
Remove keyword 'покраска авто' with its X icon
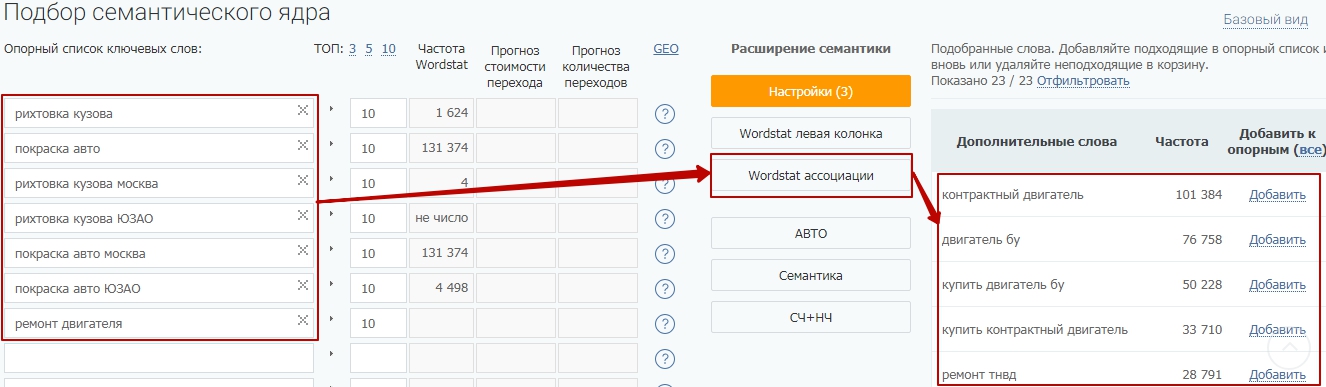tap(302, 145)
